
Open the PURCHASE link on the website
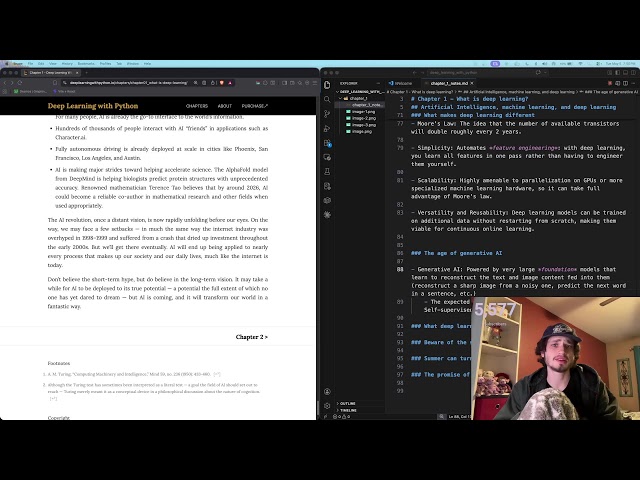[255, 106]
